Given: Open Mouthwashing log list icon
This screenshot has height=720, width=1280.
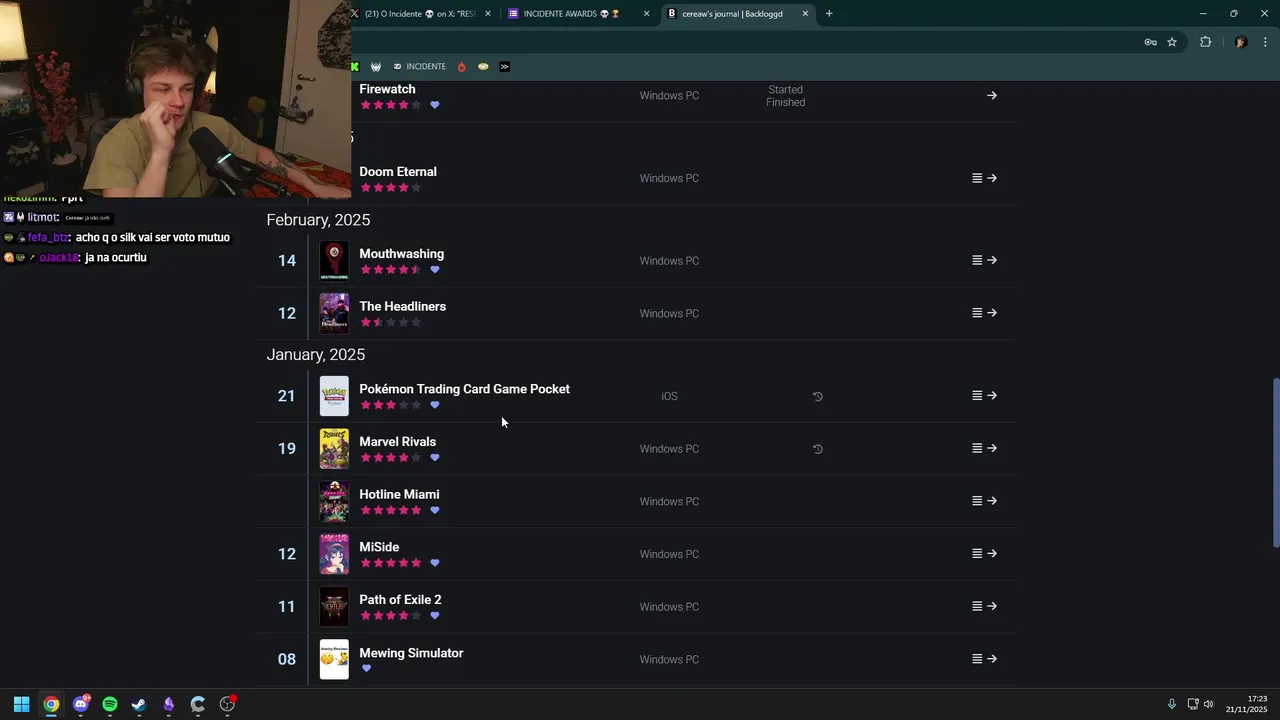Looking at the screenshot, I should [977, 260].
